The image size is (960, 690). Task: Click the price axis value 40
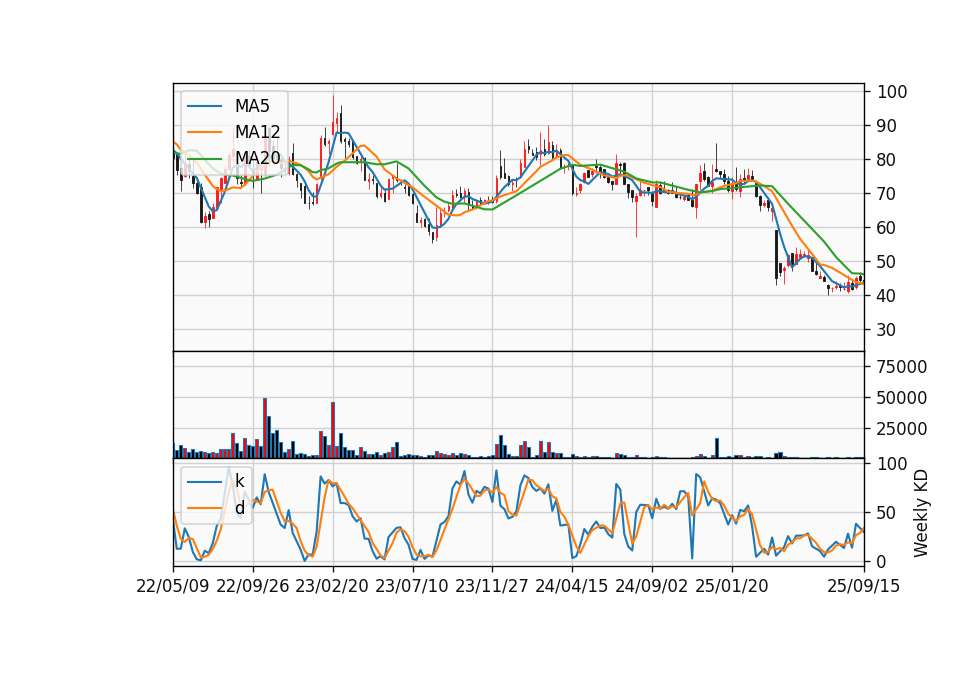(x=886, y=296)
